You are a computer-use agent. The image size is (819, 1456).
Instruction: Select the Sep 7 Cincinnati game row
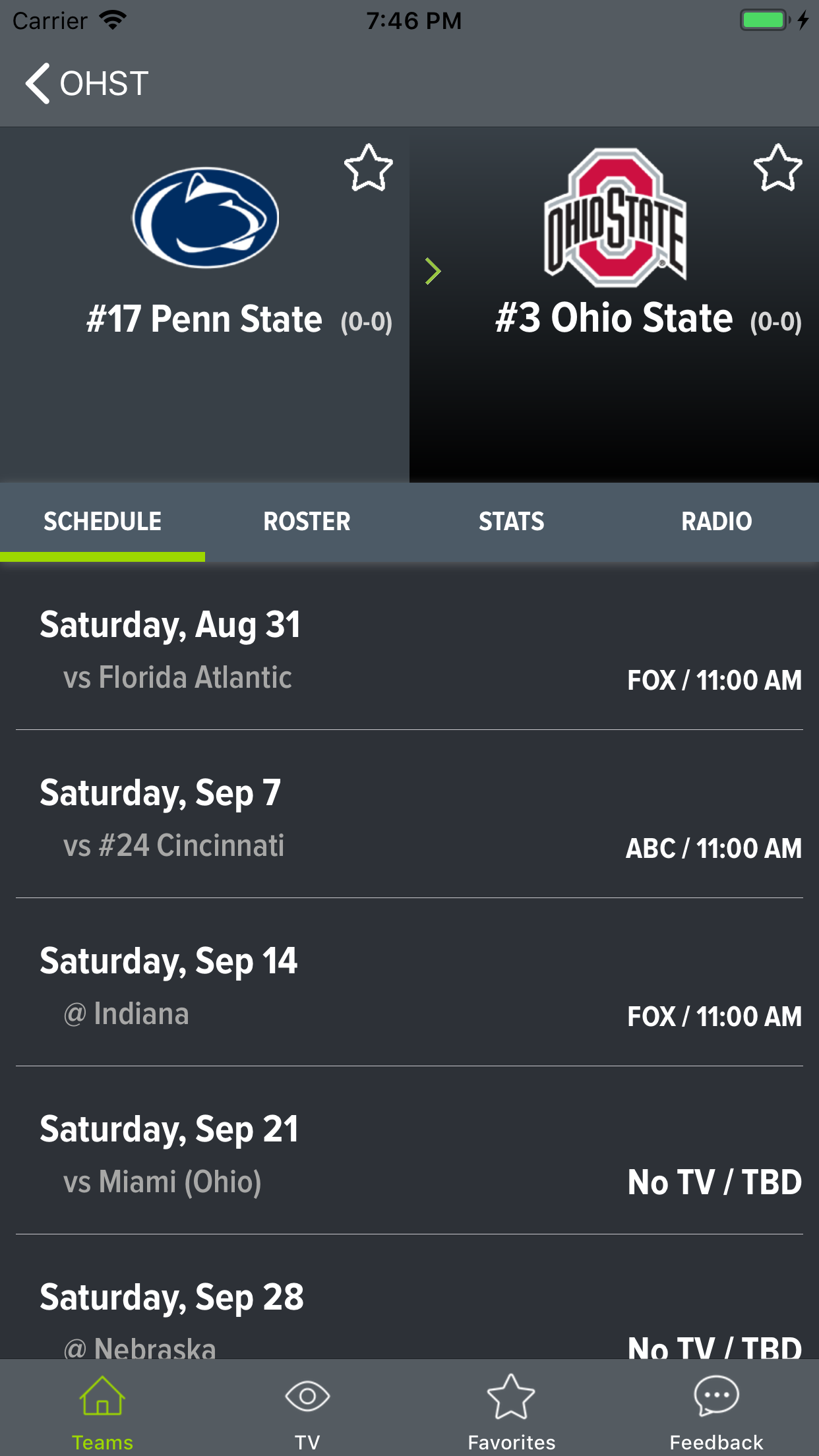point(409,819)
